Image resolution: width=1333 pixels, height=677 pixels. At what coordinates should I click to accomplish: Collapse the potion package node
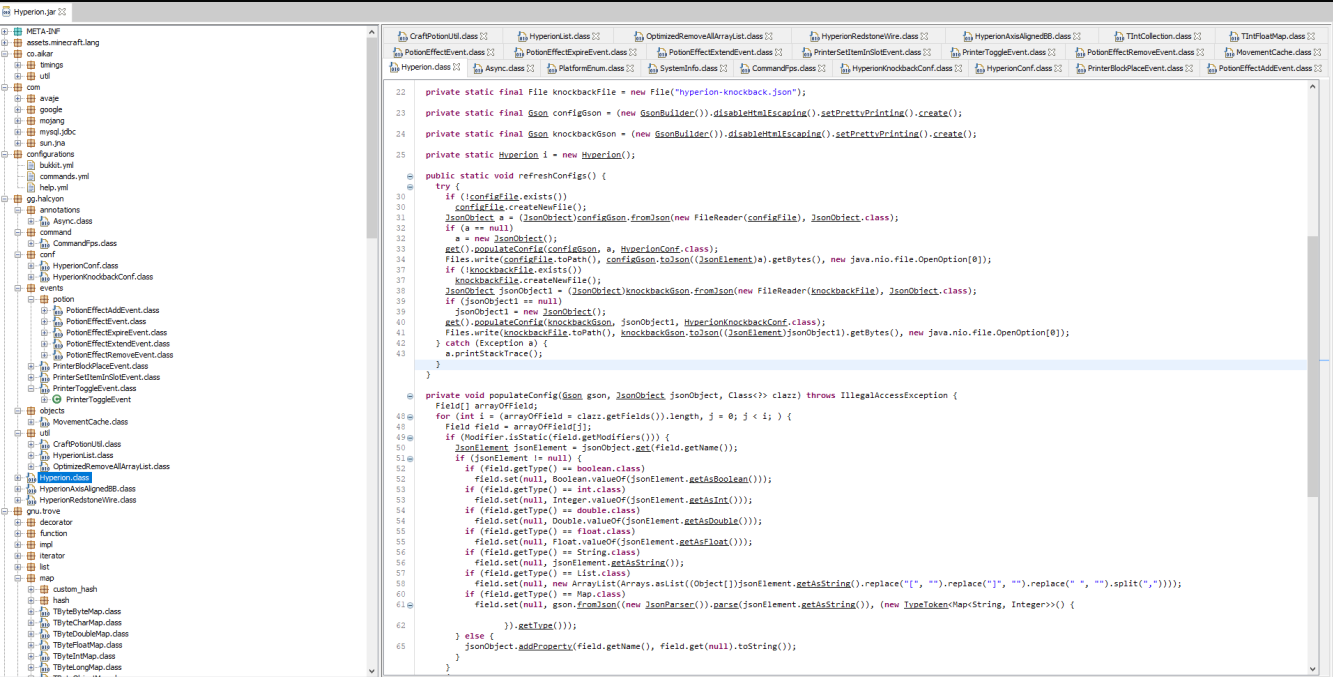(x=31, y=299)
